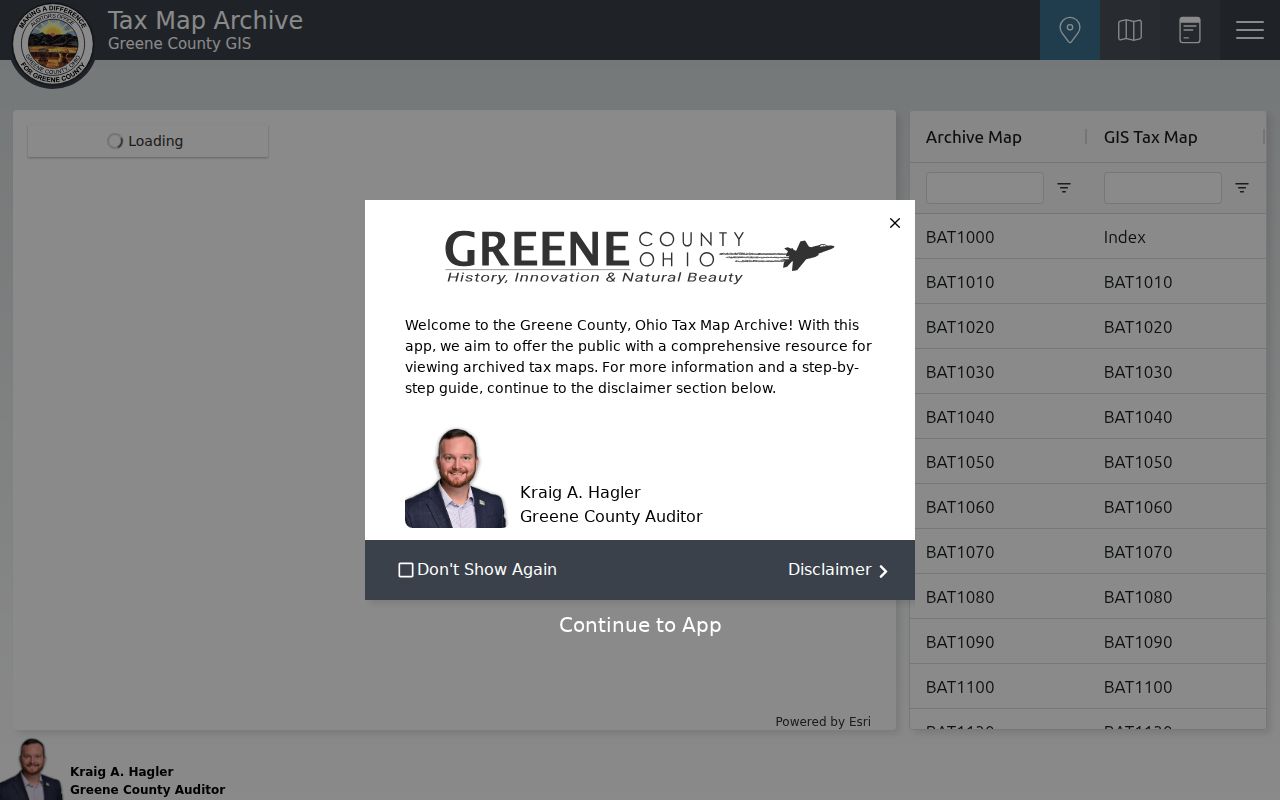Select BAT1050 in Archive Map column
The height and width of the screenshot is (800, 1280).
pyautogui.click(x=960, y=462)
